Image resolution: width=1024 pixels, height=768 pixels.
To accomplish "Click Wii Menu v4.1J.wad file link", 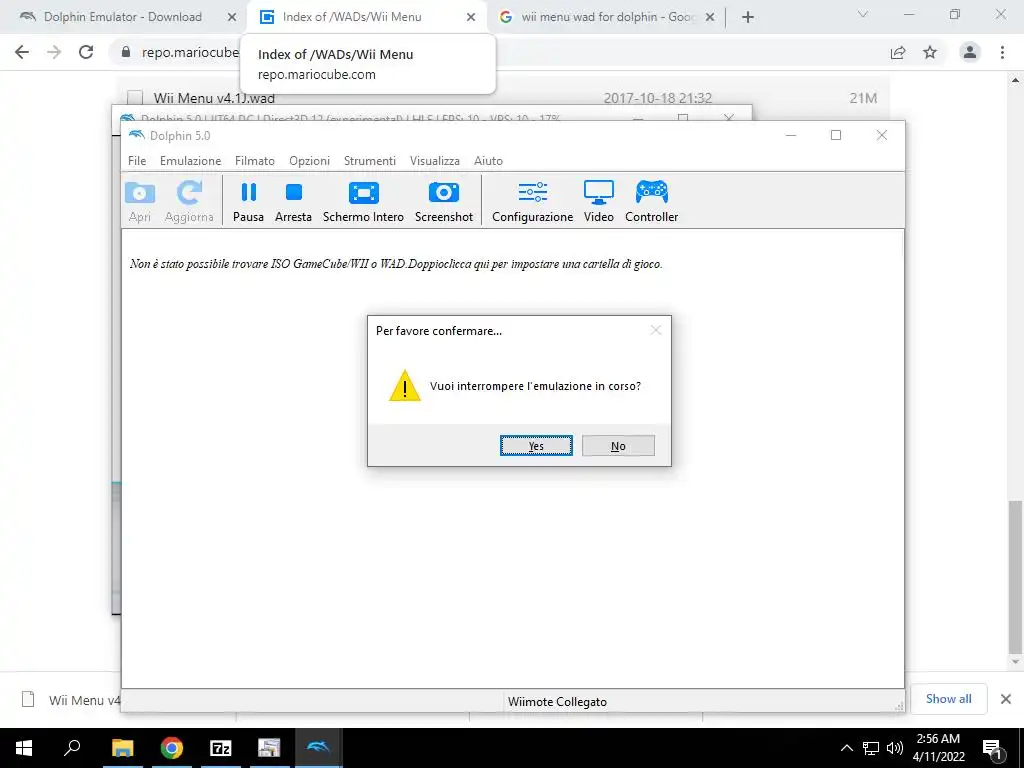I will tap(214, 98).
